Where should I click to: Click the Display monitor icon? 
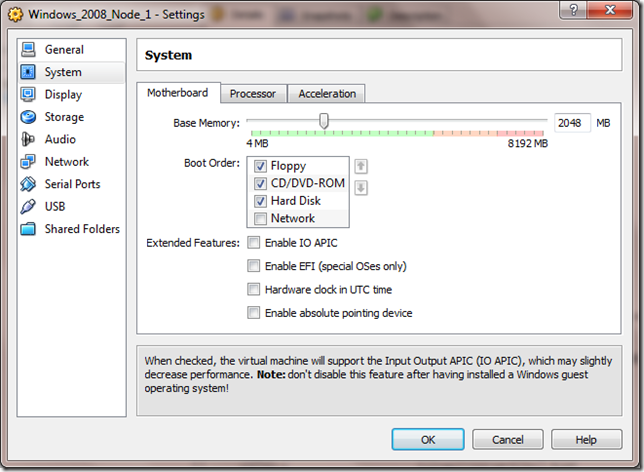(x=28, y=94)
